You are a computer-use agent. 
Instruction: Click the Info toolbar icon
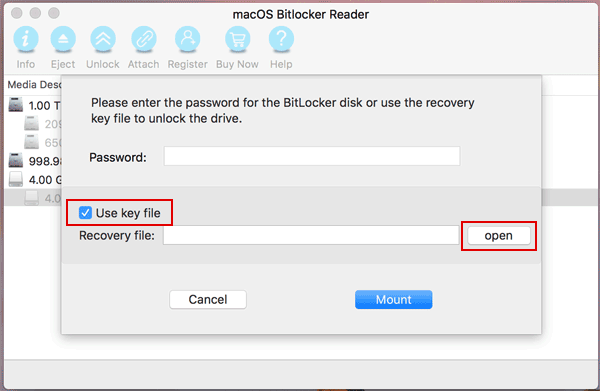click(x=26, y=39)
